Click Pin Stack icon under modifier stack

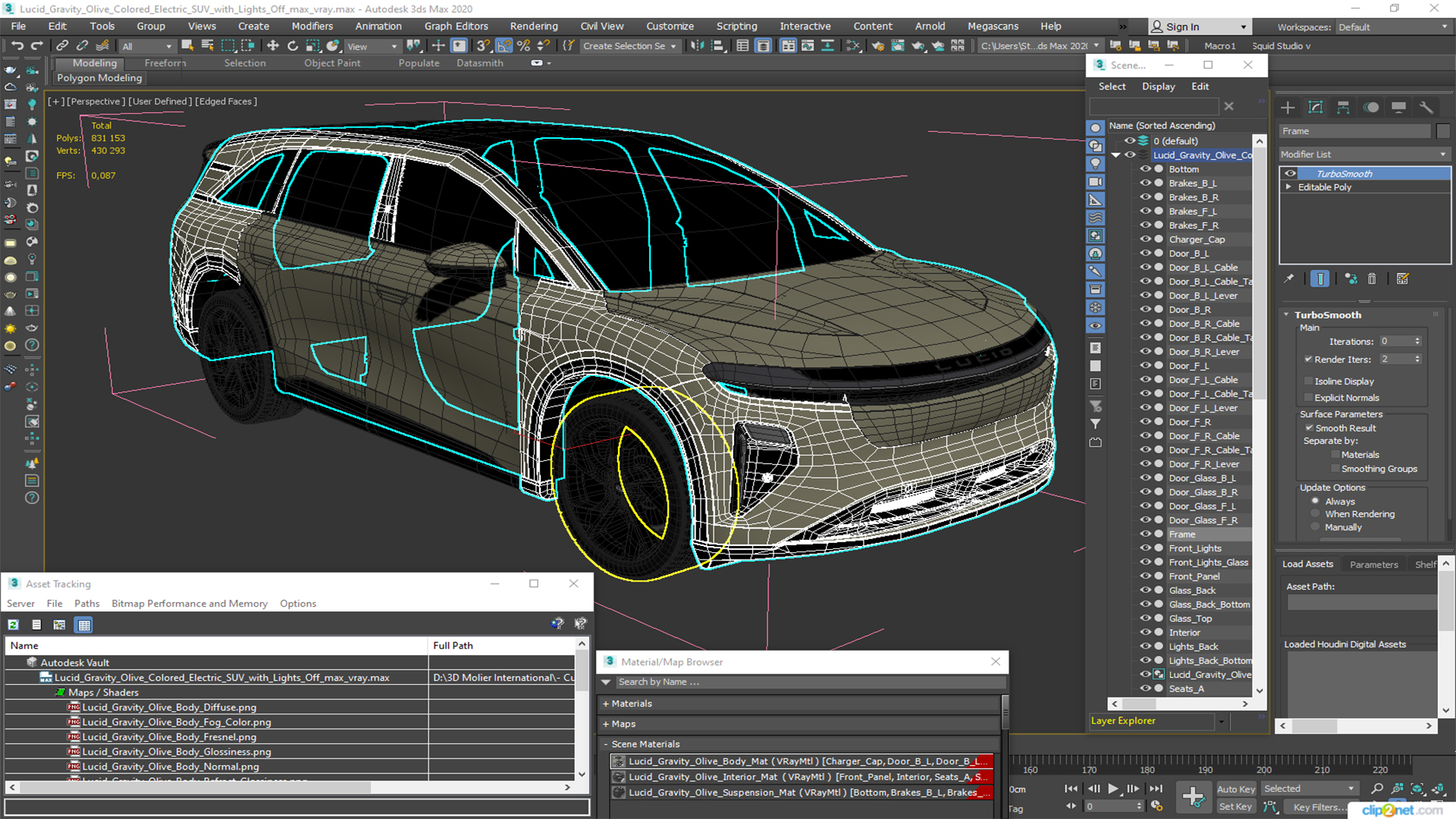pos(1288,279)
